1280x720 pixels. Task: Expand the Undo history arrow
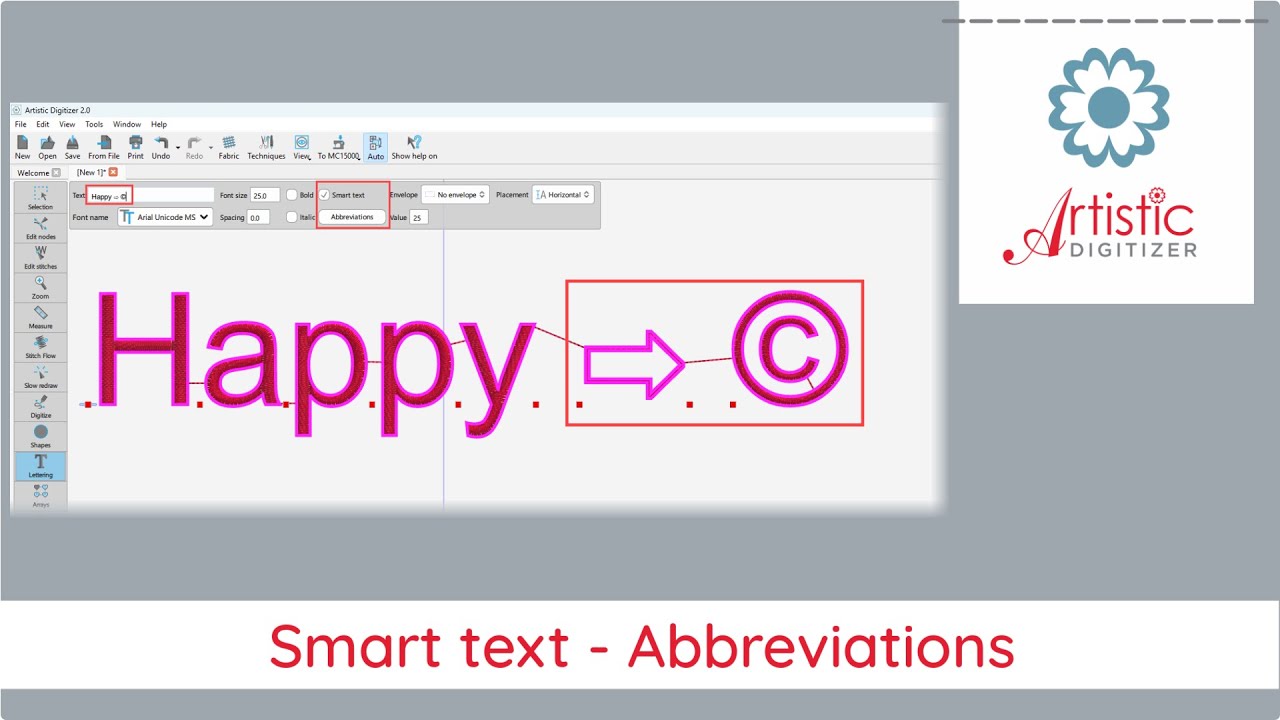pos(177,147)
